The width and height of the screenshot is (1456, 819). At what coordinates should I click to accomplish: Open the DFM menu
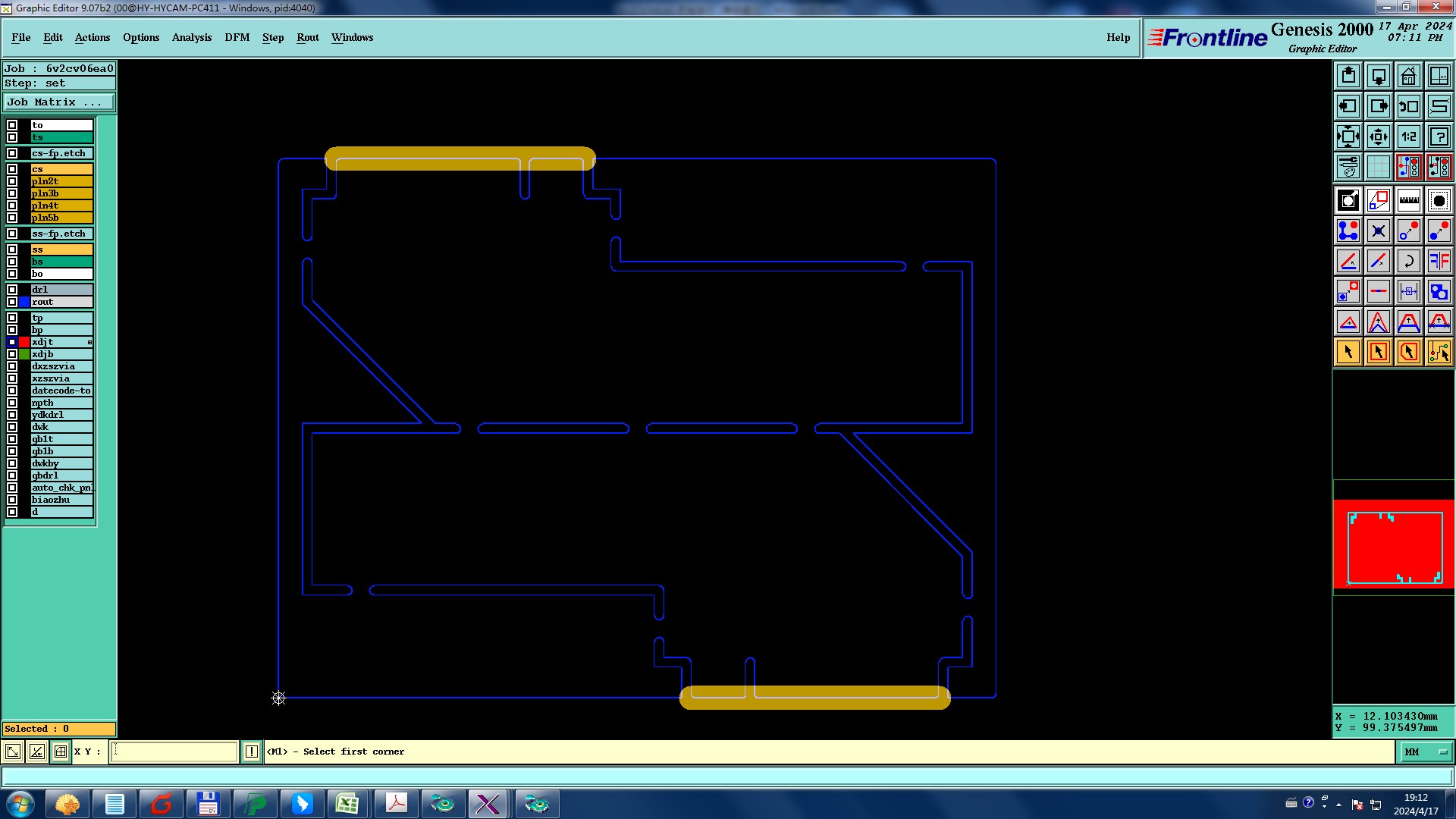237,37
